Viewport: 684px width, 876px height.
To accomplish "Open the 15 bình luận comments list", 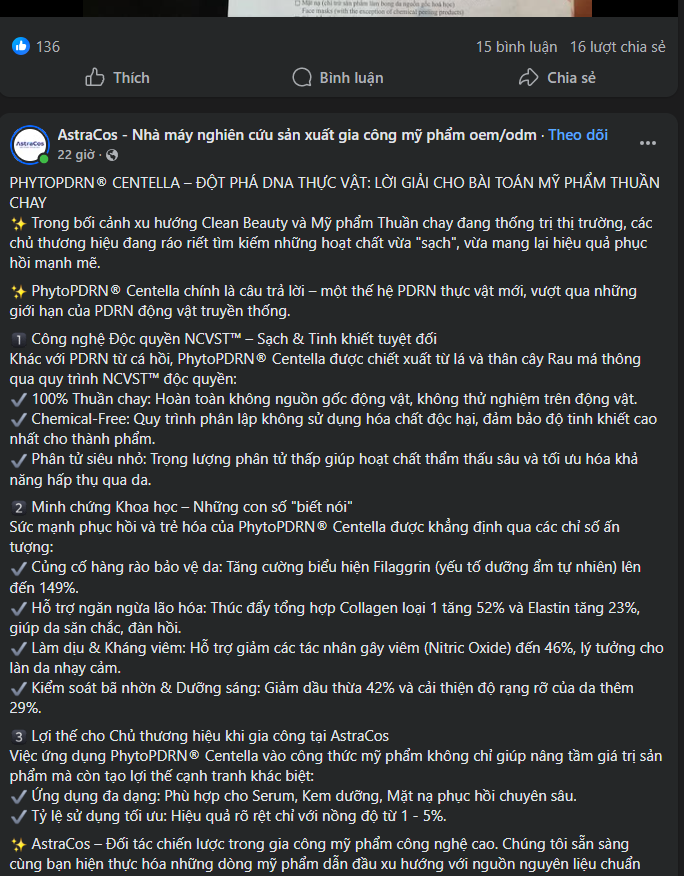I will 514,47.
